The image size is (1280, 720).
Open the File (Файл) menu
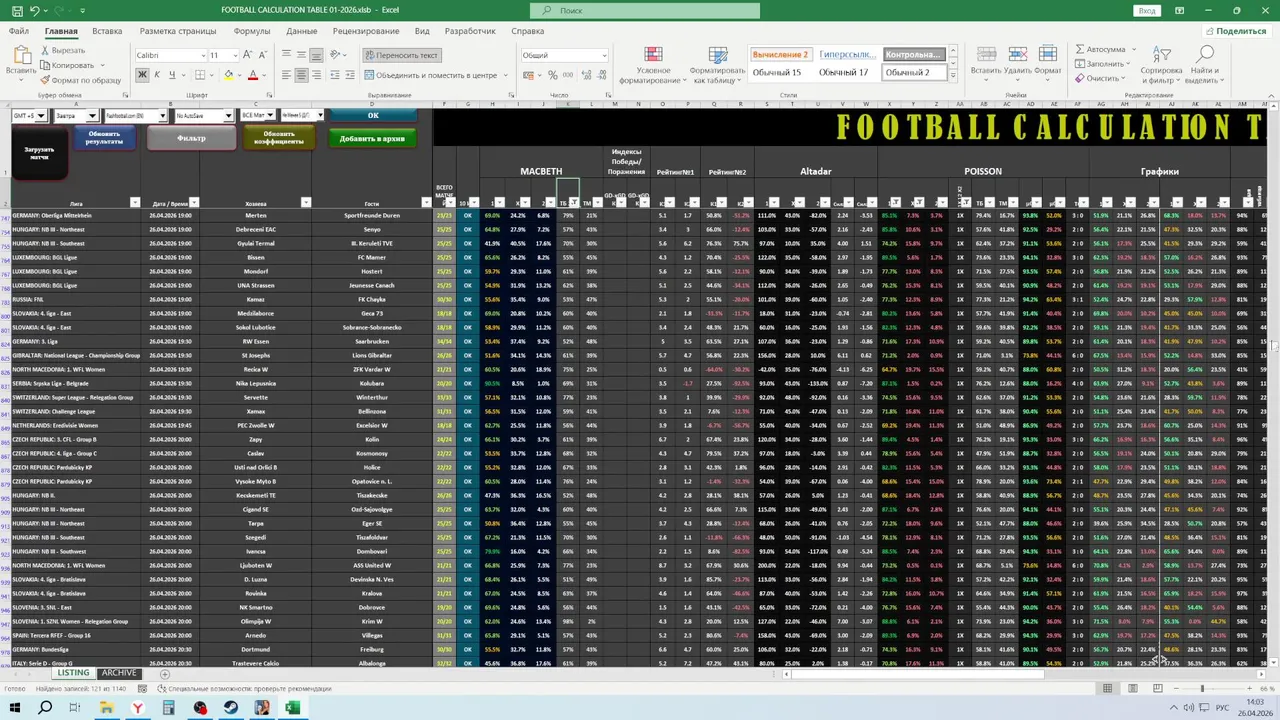pos(19,31)
